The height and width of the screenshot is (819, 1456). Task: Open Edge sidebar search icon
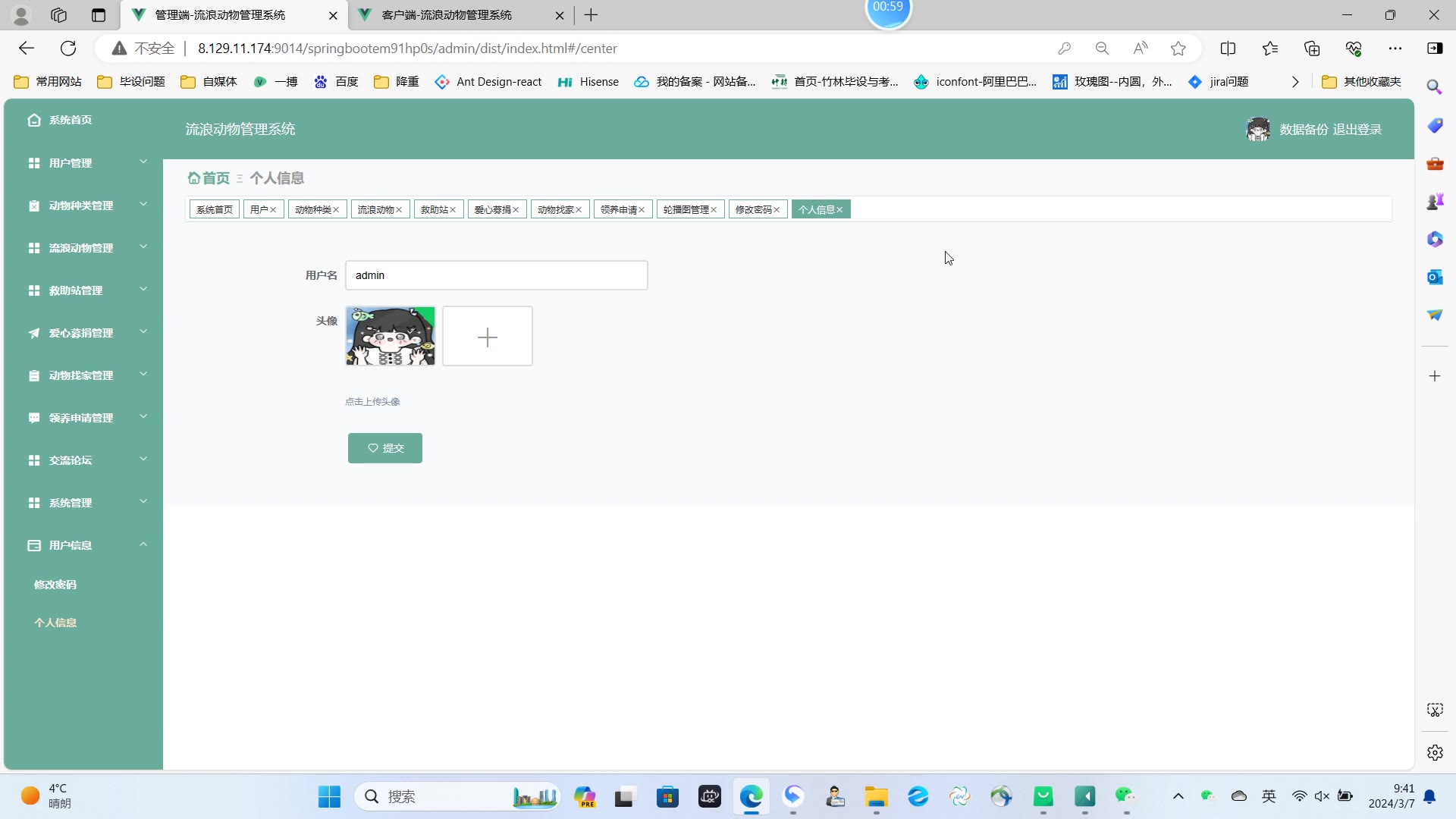1434,87
